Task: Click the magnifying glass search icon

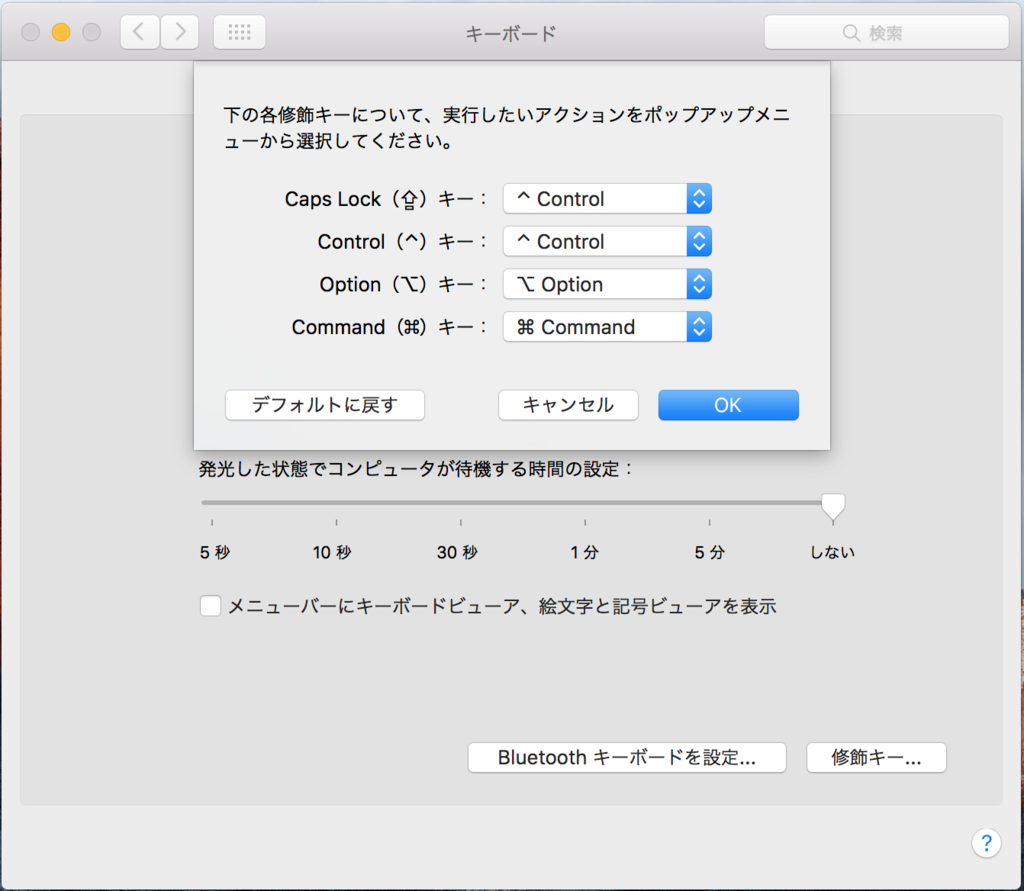Action: tap(852, 33)
